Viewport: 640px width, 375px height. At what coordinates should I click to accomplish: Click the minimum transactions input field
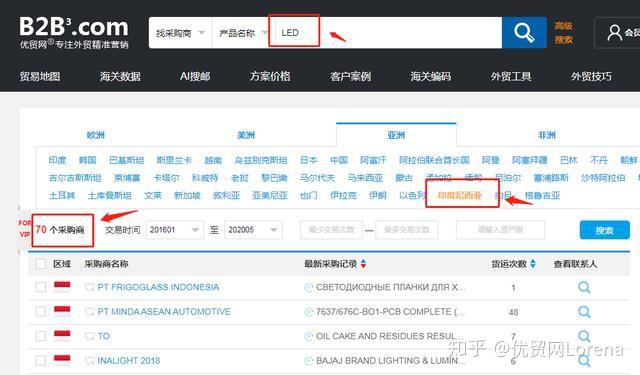331,230
